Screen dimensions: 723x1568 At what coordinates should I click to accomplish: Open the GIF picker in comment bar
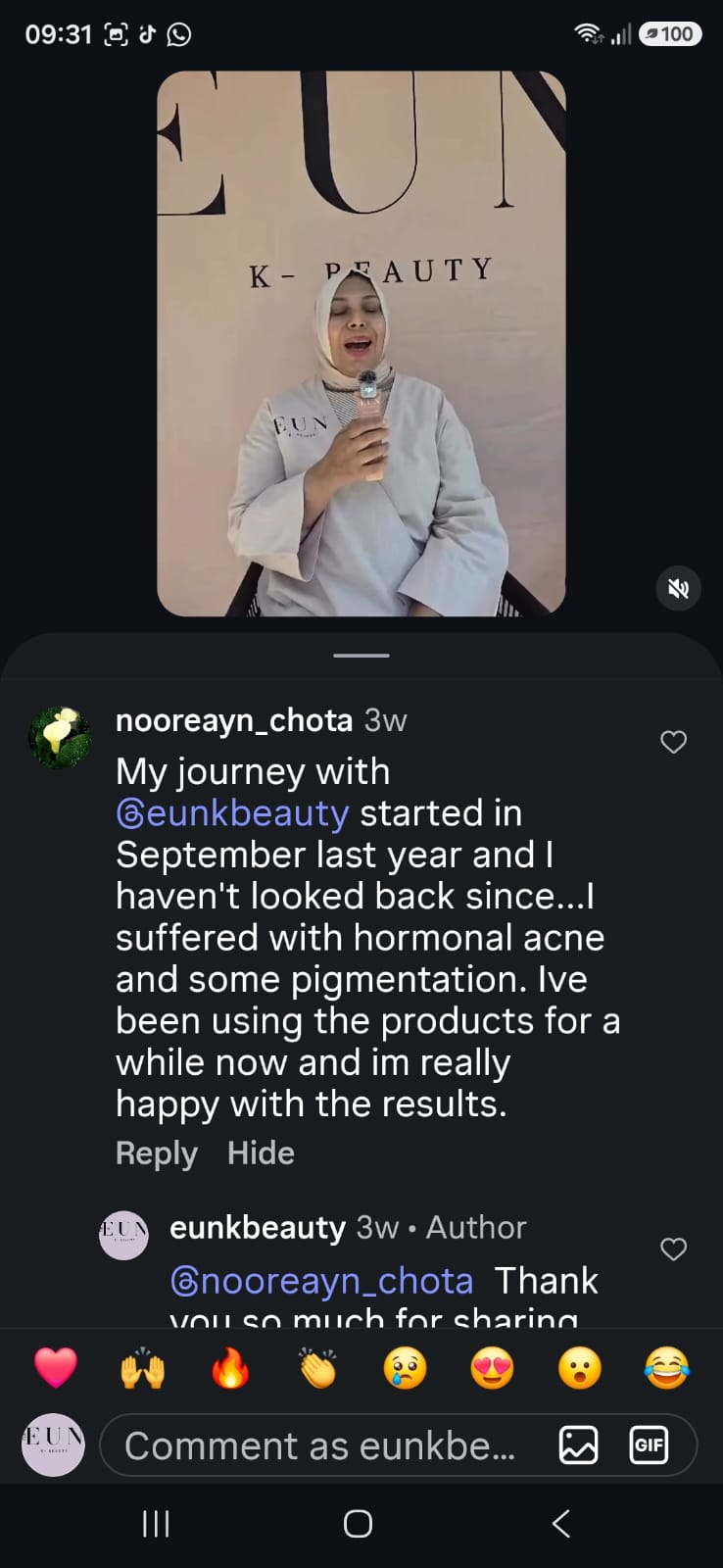pyautogui.click(x=649, y=1445)
